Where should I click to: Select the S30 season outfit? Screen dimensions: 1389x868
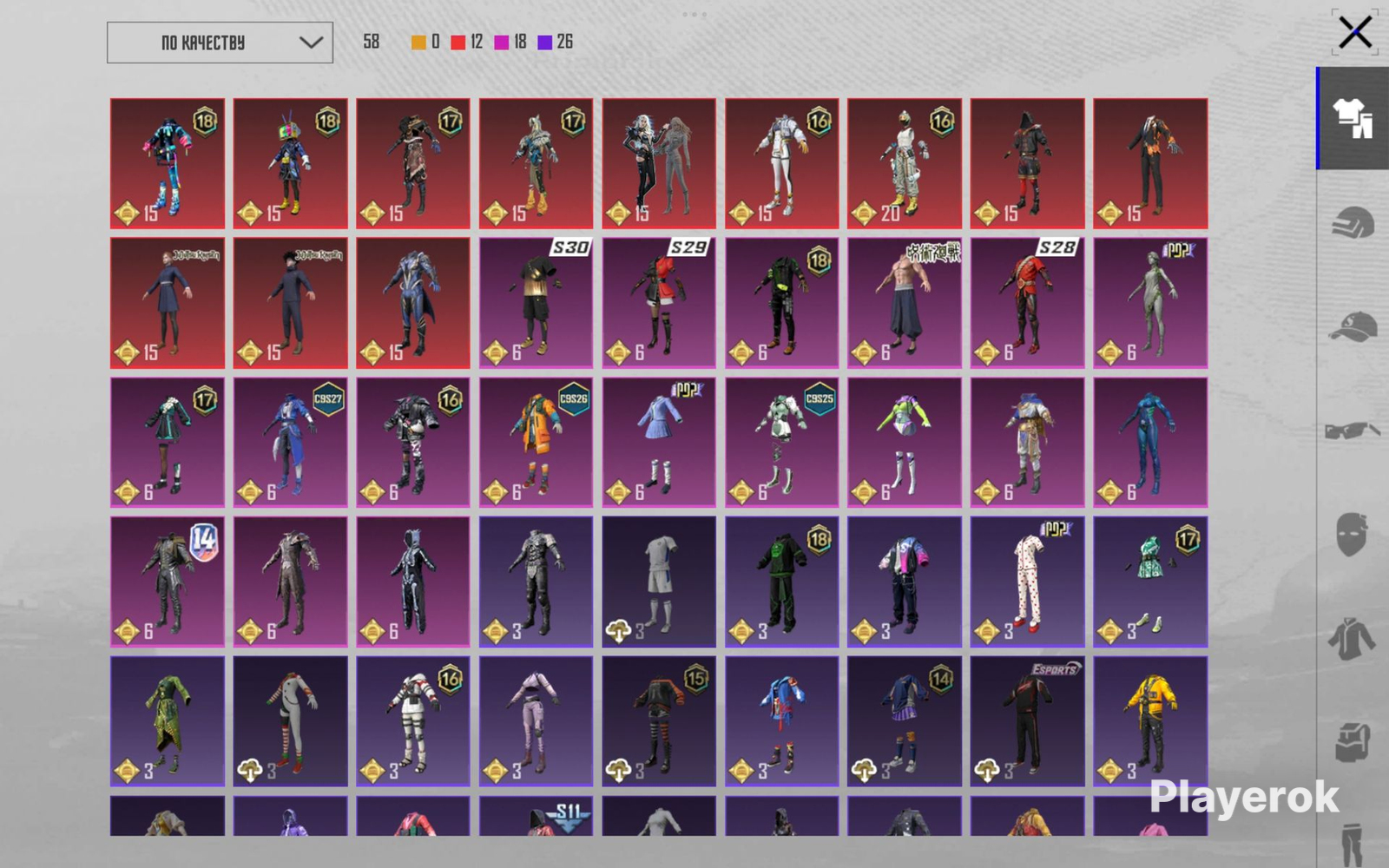[536, 303]
